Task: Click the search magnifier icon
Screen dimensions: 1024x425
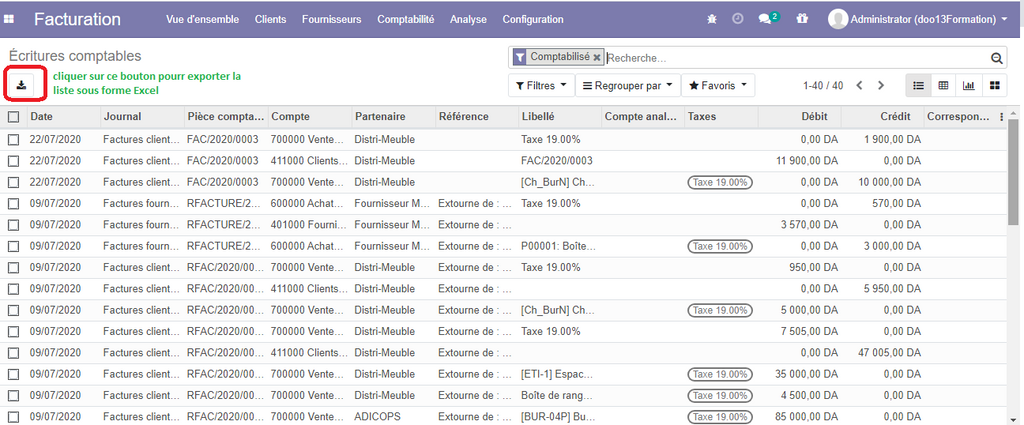Action: [996, 58]
